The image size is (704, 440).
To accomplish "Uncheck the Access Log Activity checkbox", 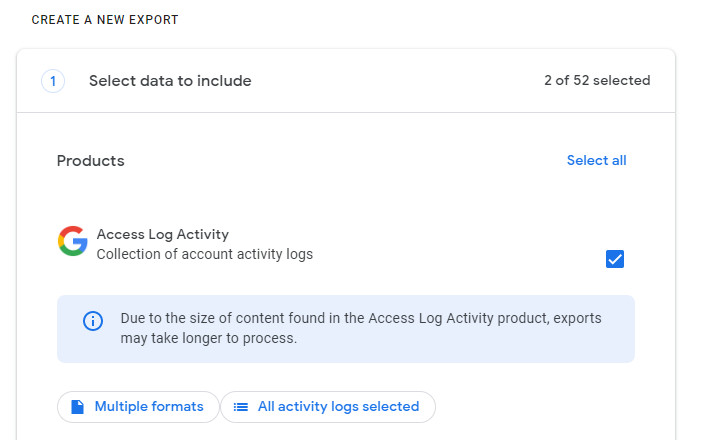I will 615,259.
